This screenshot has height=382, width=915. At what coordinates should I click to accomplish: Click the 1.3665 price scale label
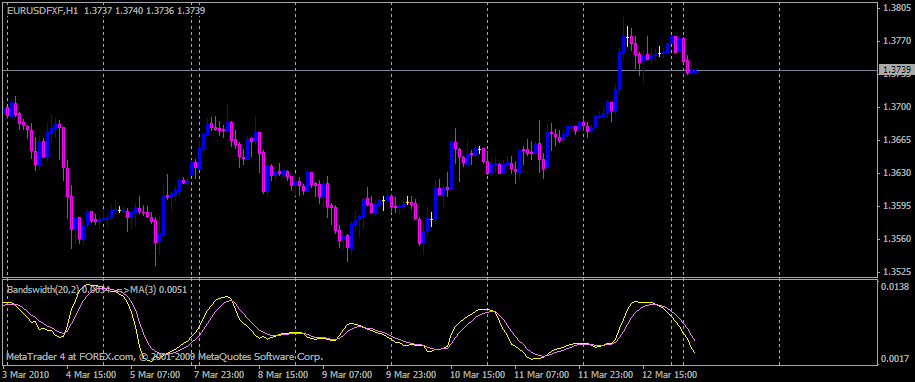point(897,140)
